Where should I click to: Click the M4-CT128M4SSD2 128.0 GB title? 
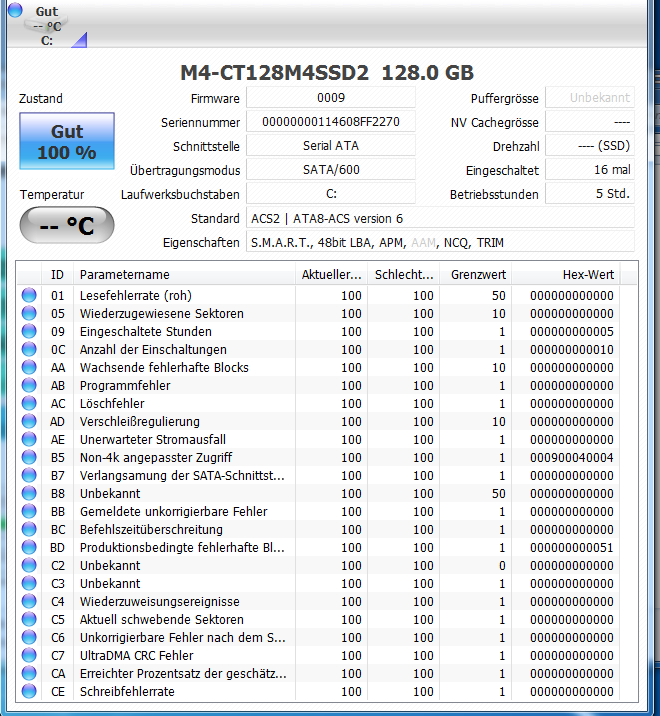(x=327, y=73)
